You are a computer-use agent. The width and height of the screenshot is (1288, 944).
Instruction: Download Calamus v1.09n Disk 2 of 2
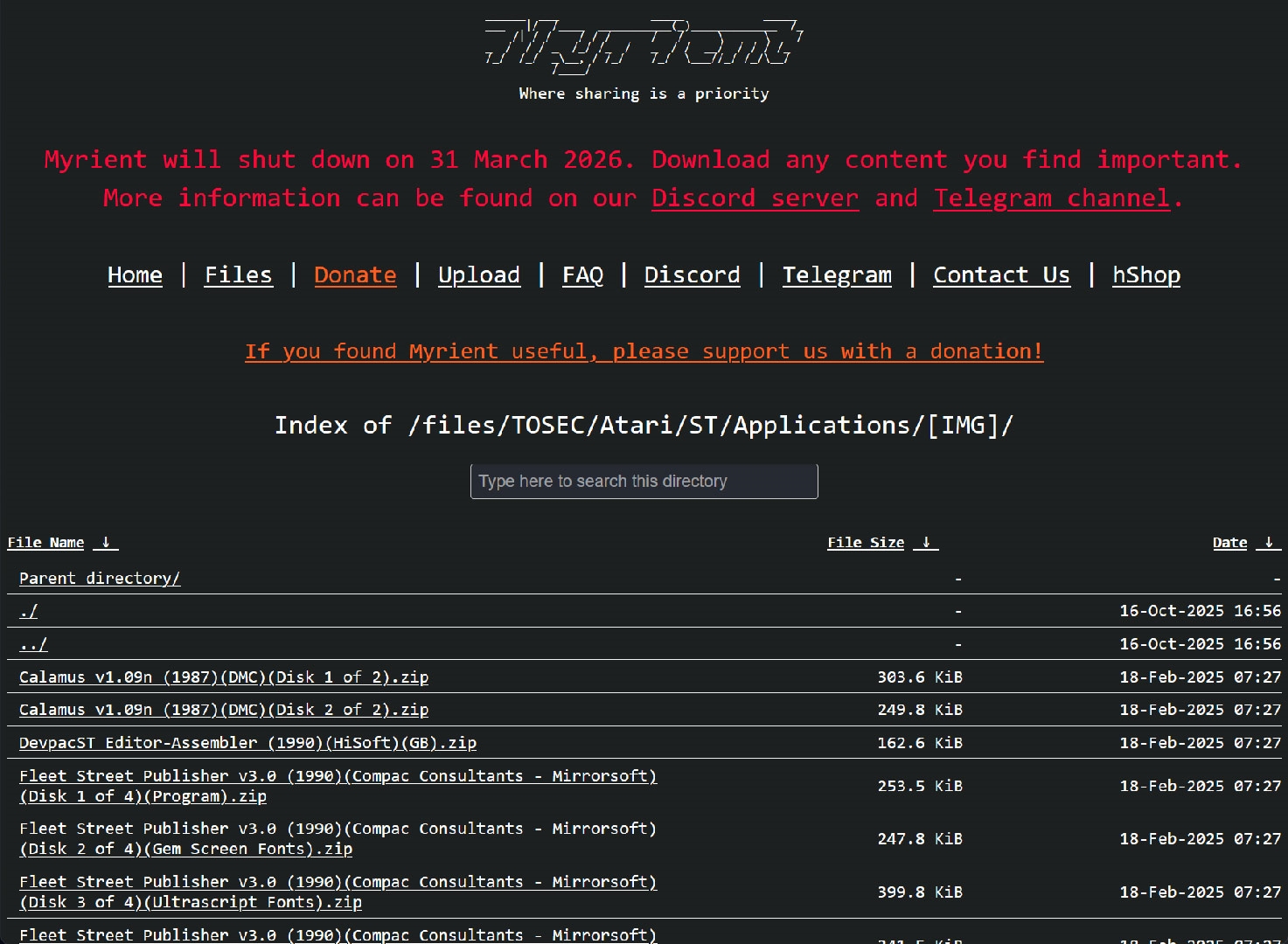224,710
